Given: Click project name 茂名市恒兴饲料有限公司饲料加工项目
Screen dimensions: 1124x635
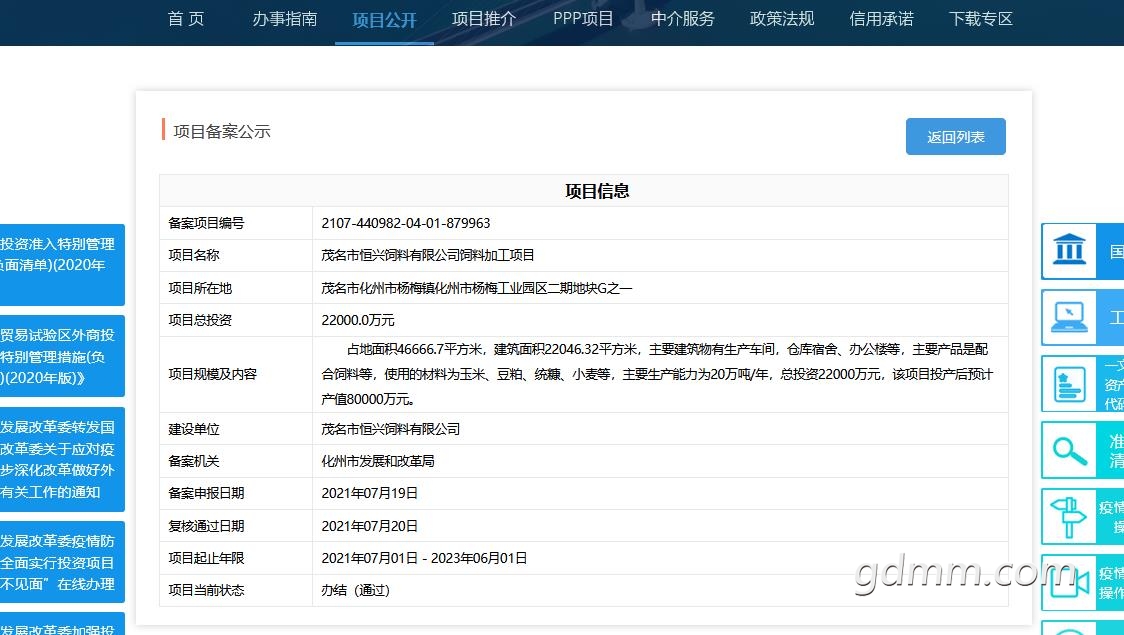Looking at the screenshot, I should click(x=427, y=255).
